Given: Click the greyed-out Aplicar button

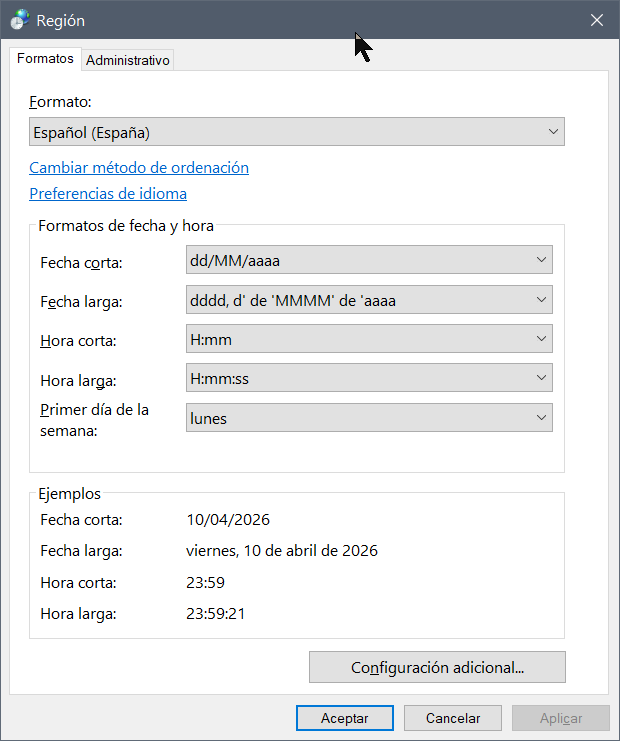Looking at the screenshot, I should (x=561, y=718).
